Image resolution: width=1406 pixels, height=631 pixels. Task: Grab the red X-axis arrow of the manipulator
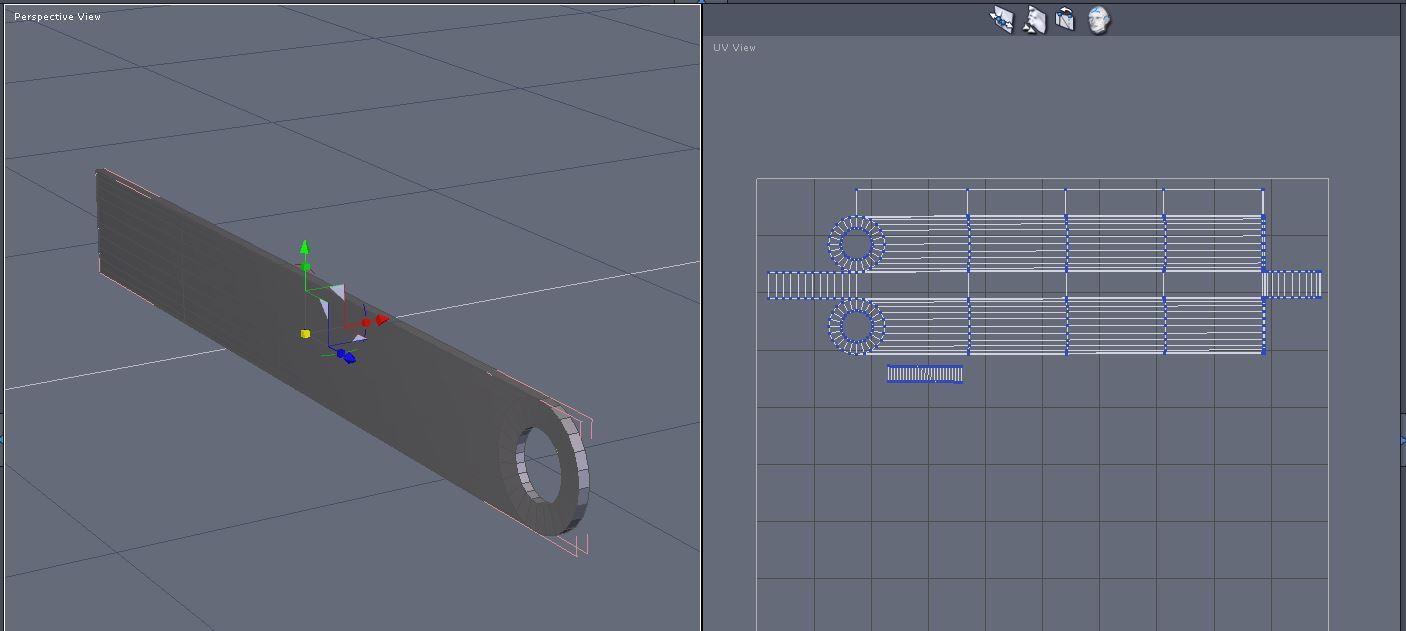382,320
